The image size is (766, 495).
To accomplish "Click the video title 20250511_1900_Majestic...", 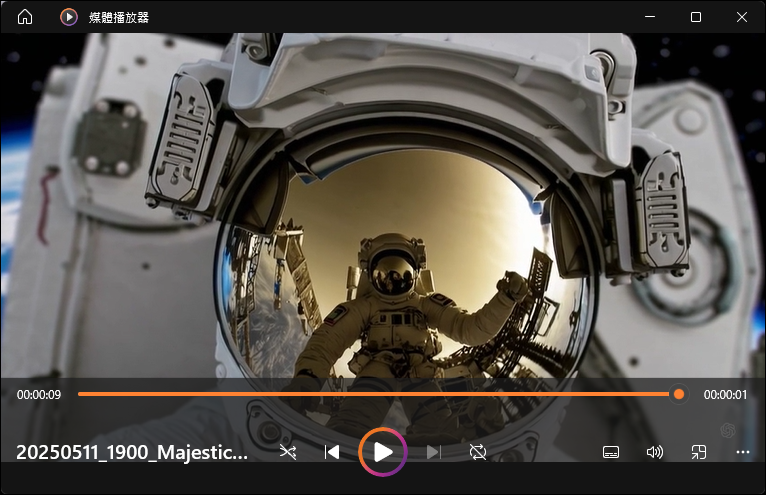I will pyautogui.click(x=132, y=452).
